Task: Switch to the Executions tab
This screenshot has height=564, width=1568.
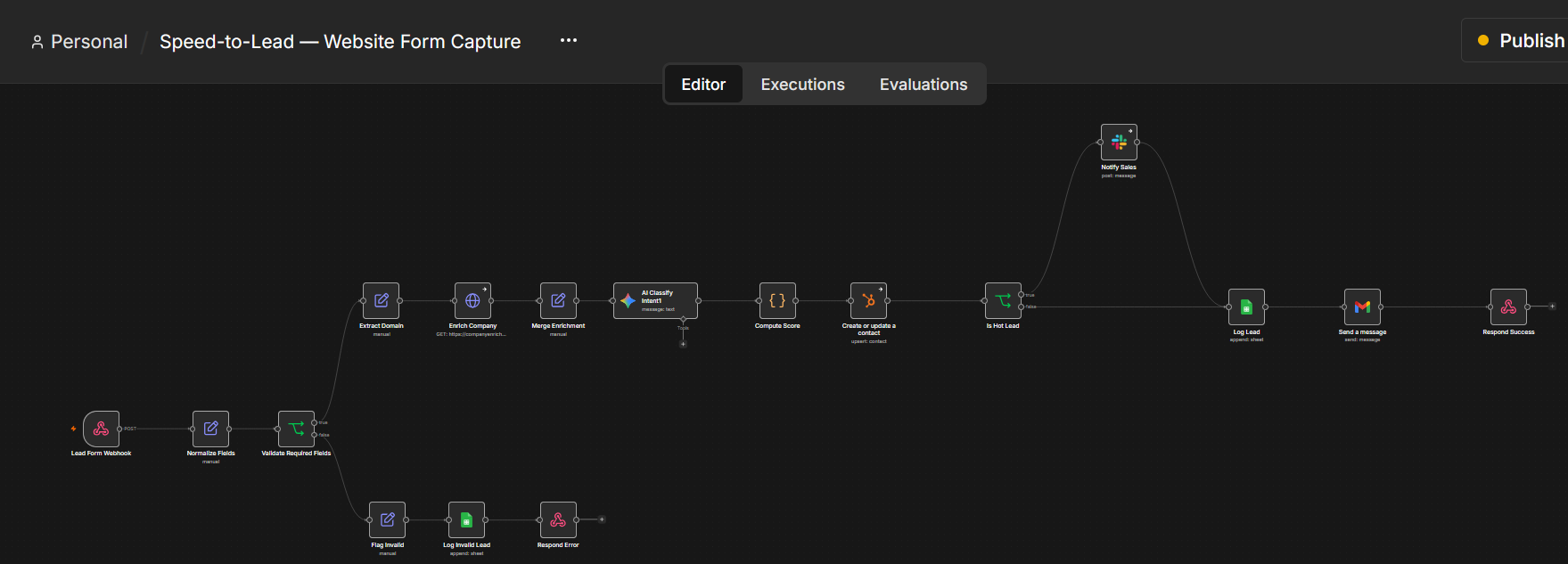Action: [x=802, y=85]
